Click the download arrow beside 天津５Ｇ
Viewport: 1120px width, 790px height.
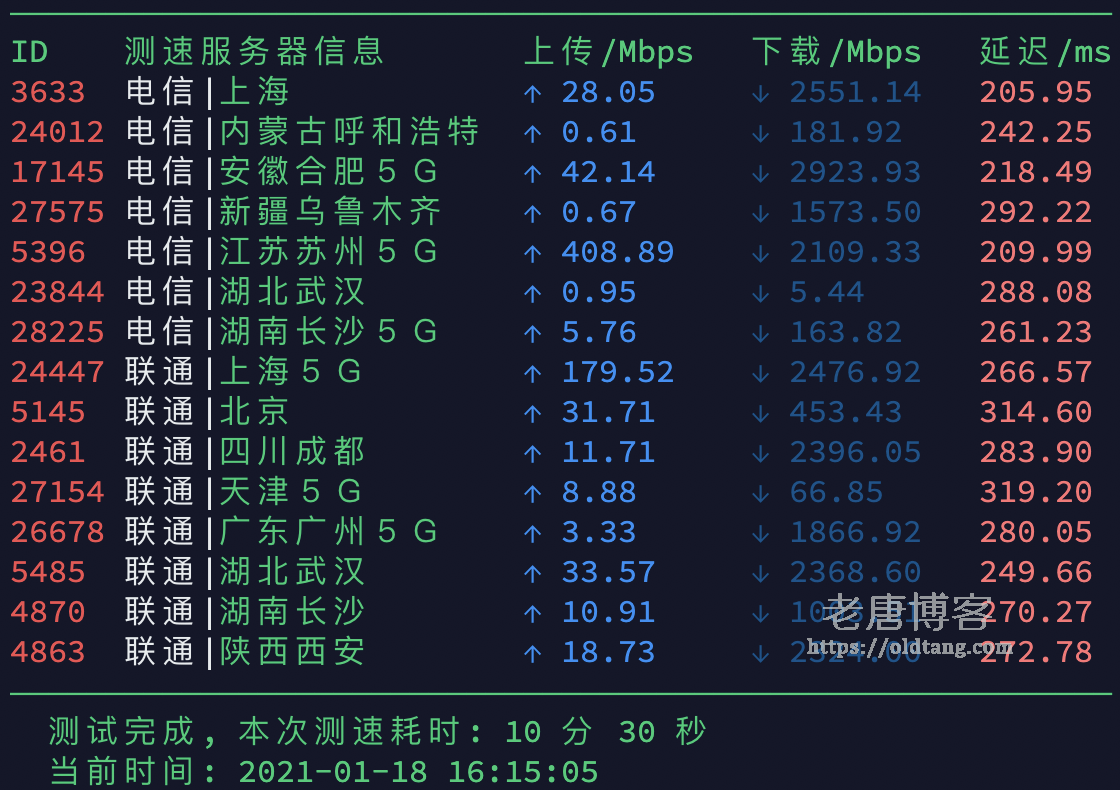click(x=760, y=492)
